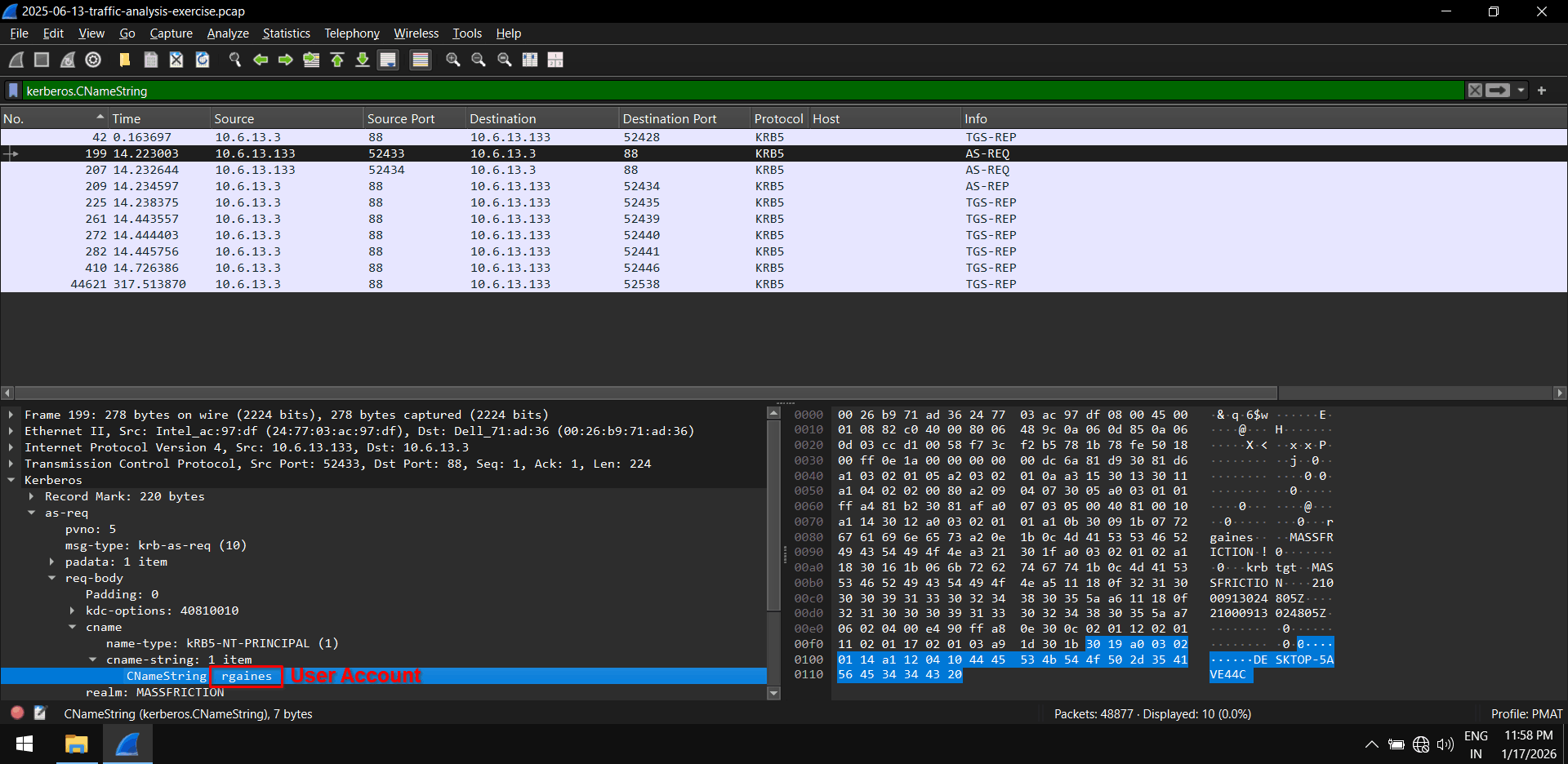This screenshot has width=1568, height=764.
Task: Click the Start capturing packets shark fin icon
Action: [16, 60]
